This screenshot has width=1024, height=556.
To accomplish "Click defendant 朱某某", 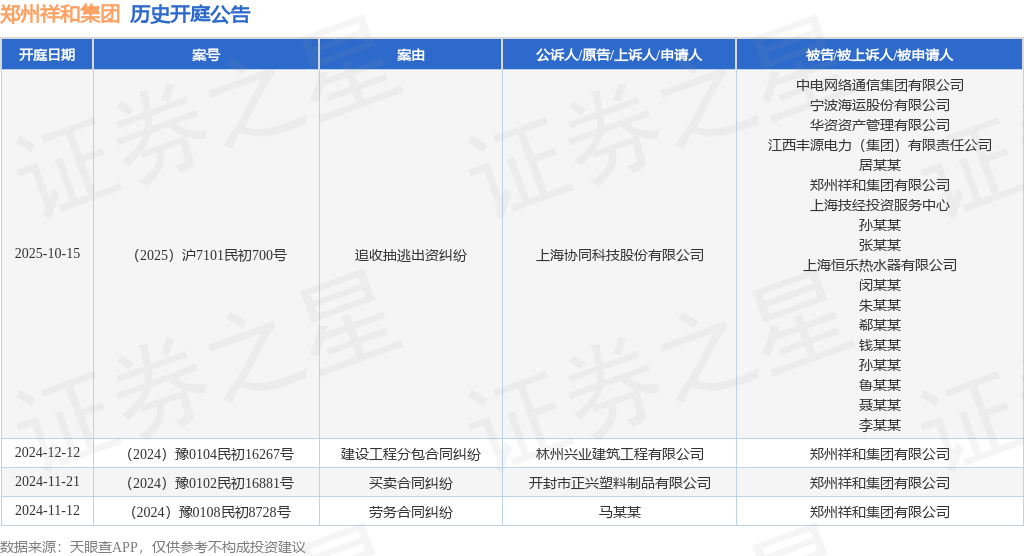I will (x=880, y=305).
